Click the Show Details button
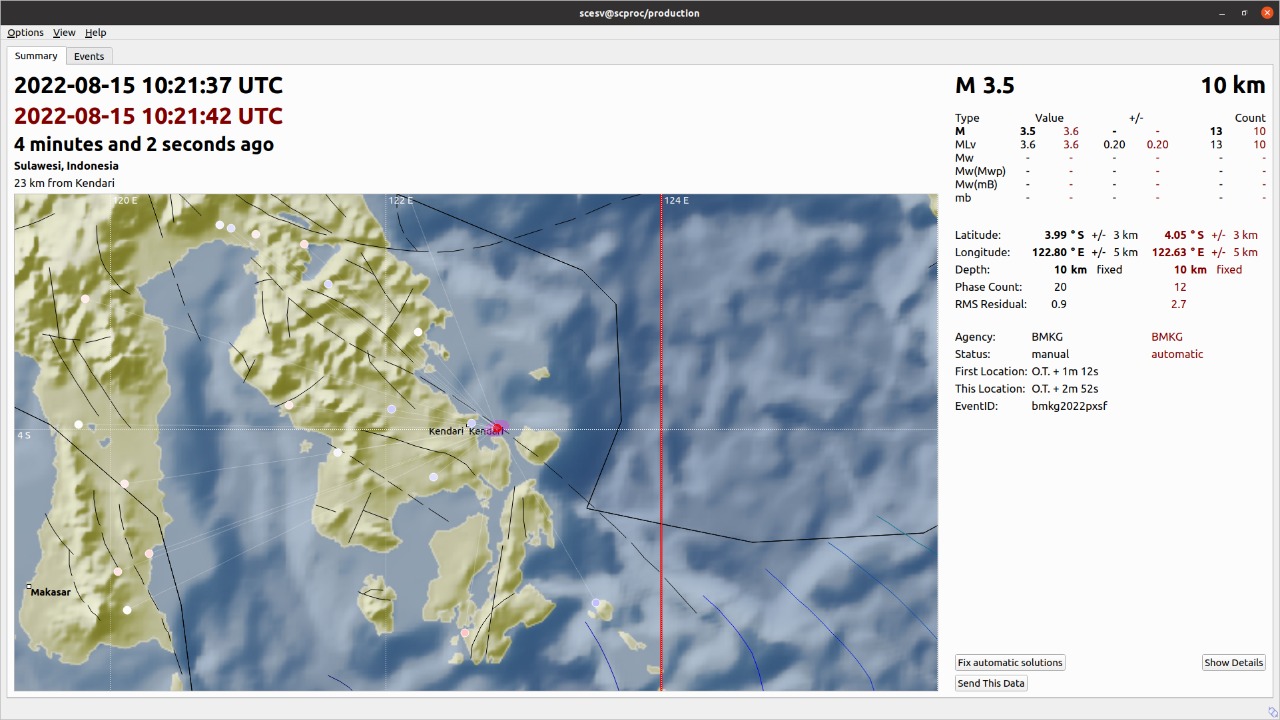 click(1233, 663)
